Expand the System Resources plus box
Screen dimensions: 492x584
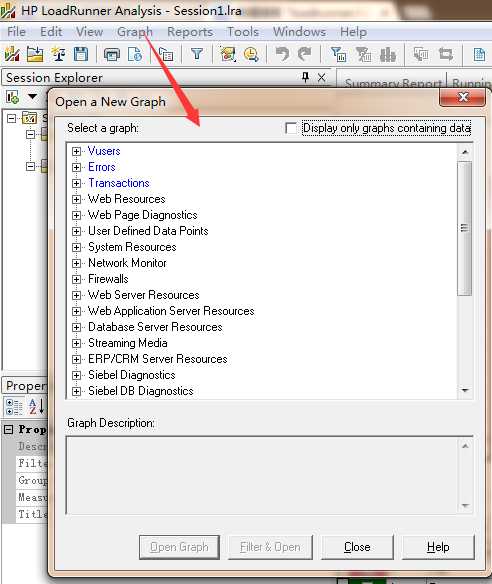click(76, 247)
